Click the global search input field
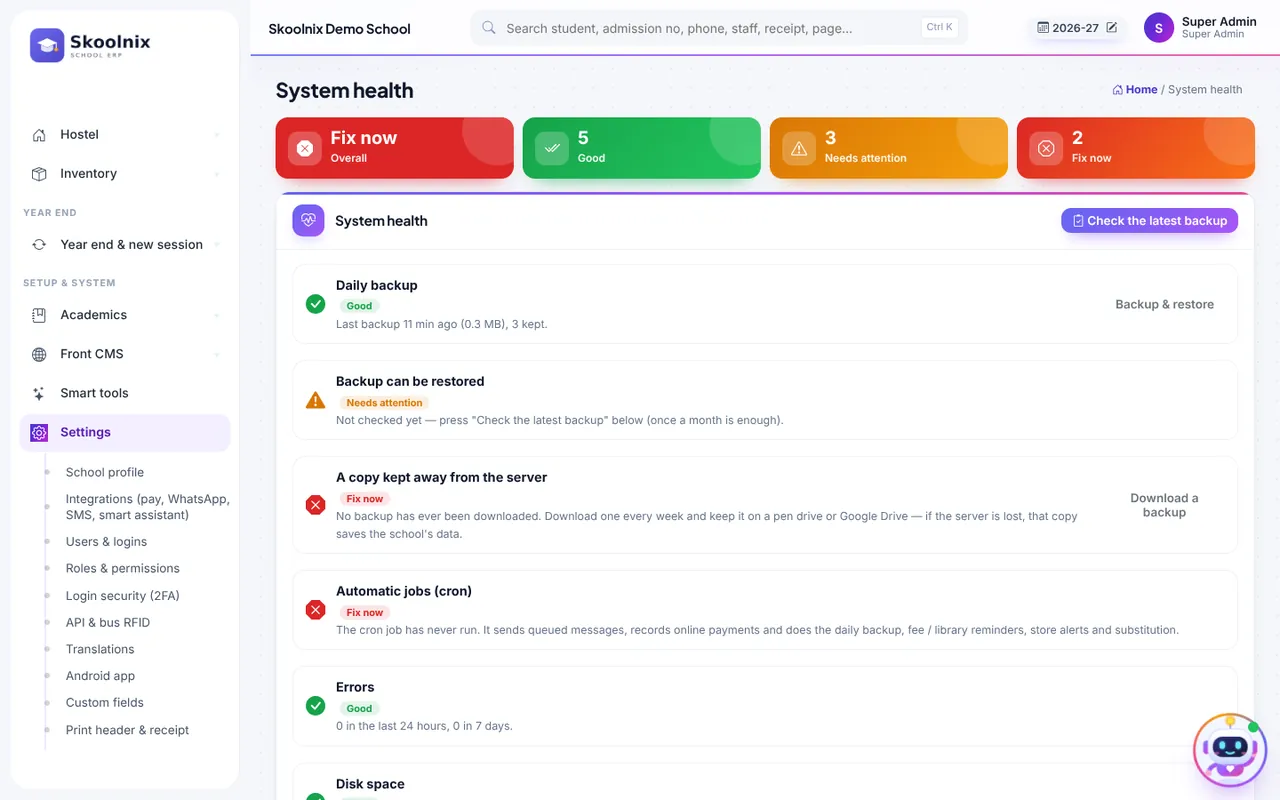This screenshot has height=800, width=1280. (719, 28)
